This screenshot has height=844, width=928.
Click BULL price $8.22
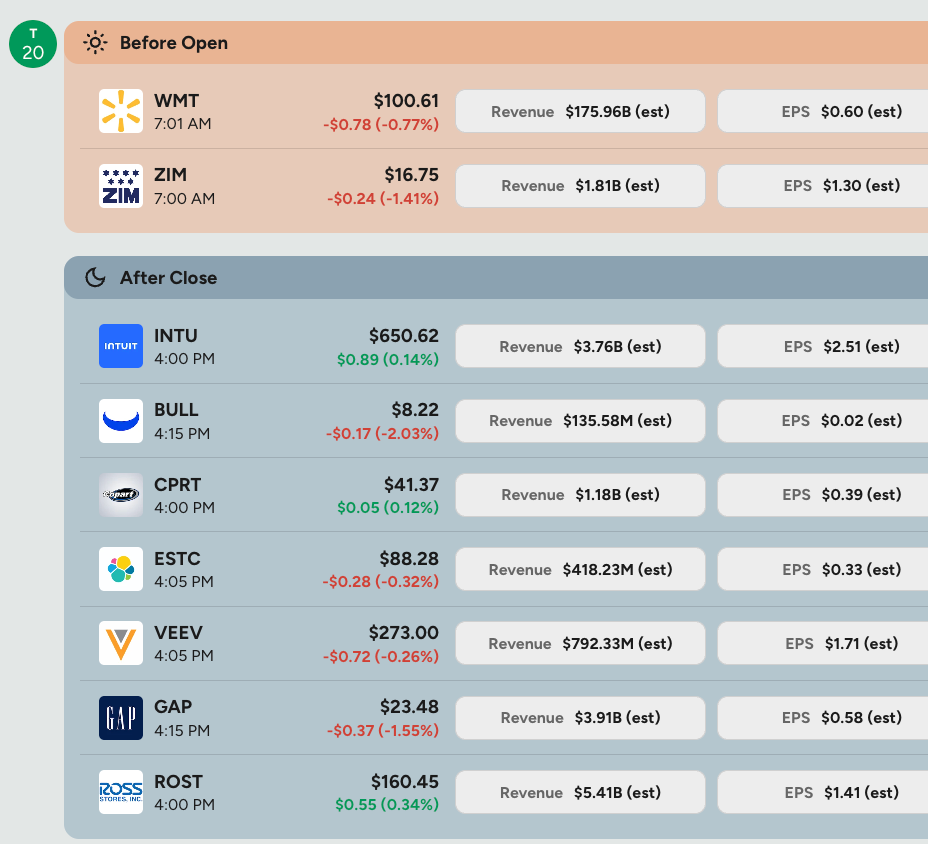pyautogui.click(x=415, y=410)
